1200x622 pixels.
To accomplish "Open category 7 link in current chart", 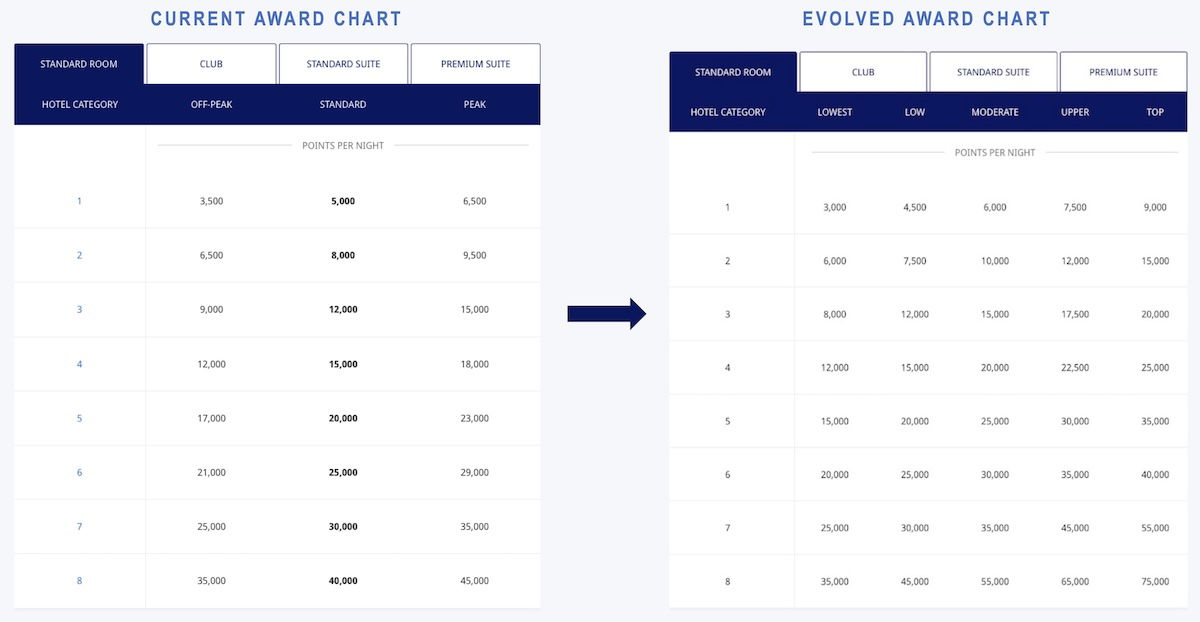I will [80, 527].
